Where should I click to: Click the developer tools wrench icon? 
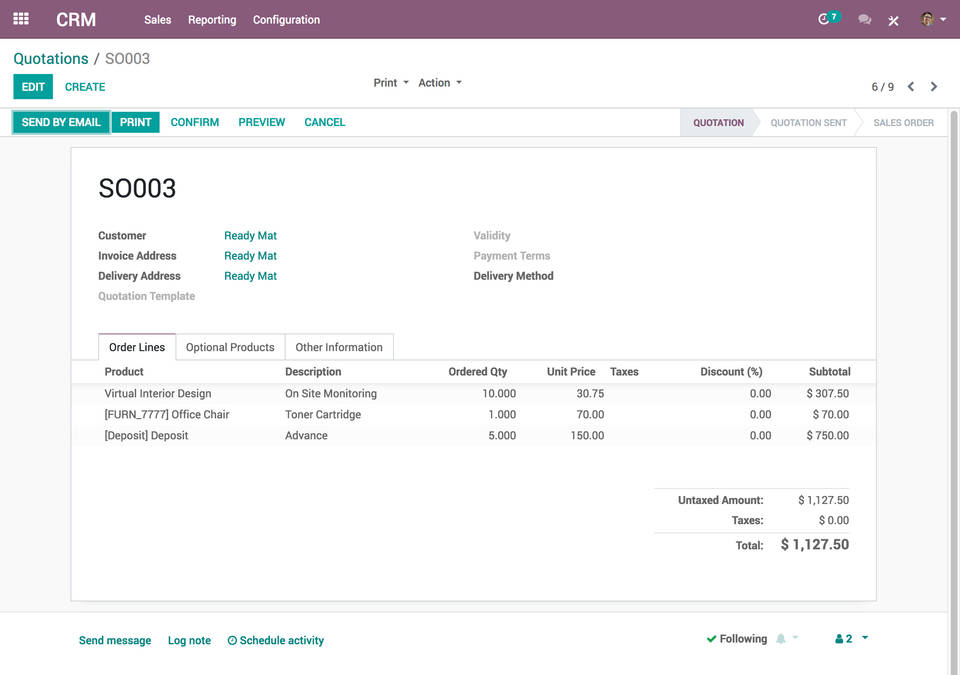click(893, 19)
